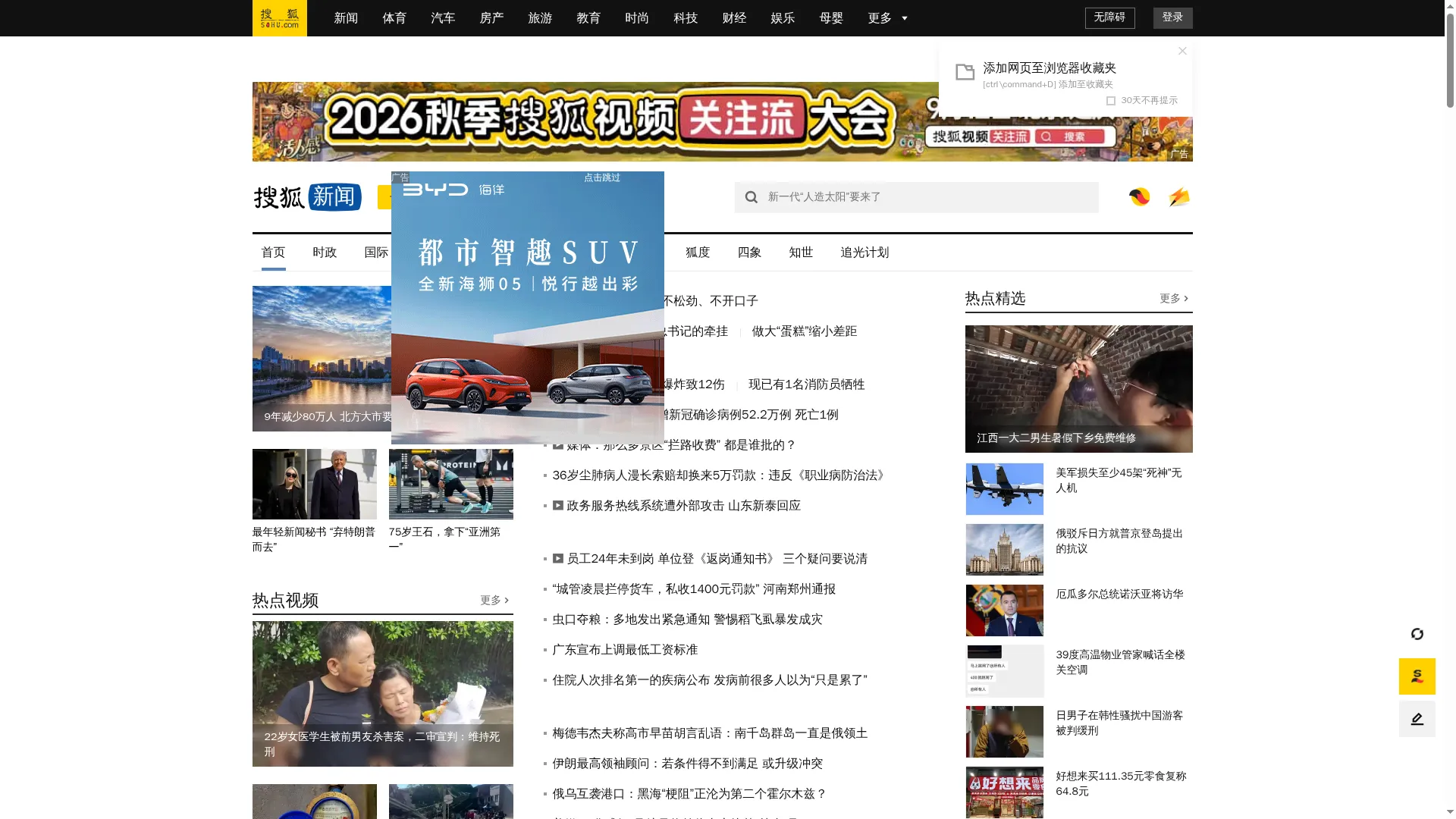Click the 登录 button

[1172, 18]
